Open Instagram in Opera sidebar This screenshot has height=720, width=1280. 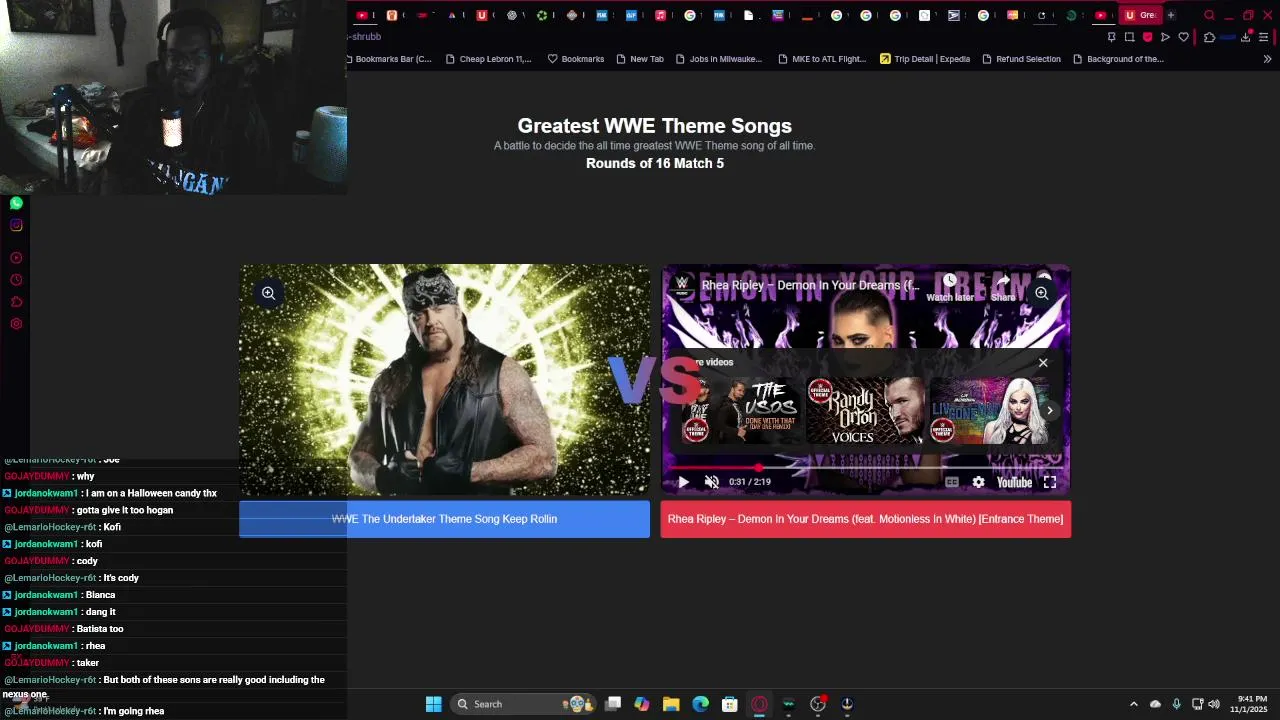click(x=16, y=225)
